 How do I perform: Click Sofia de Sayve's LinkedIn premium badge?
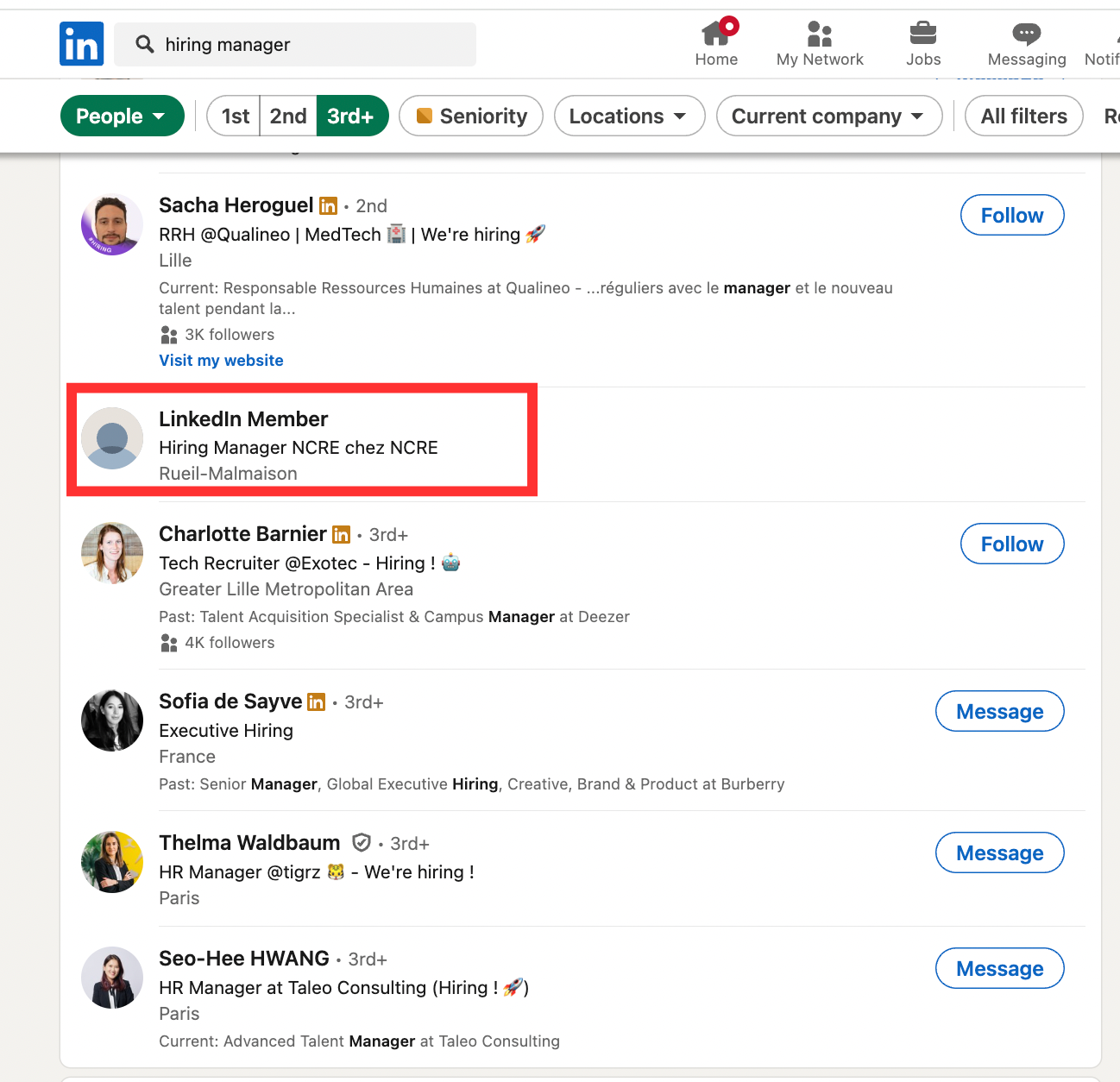coord(317,702)
